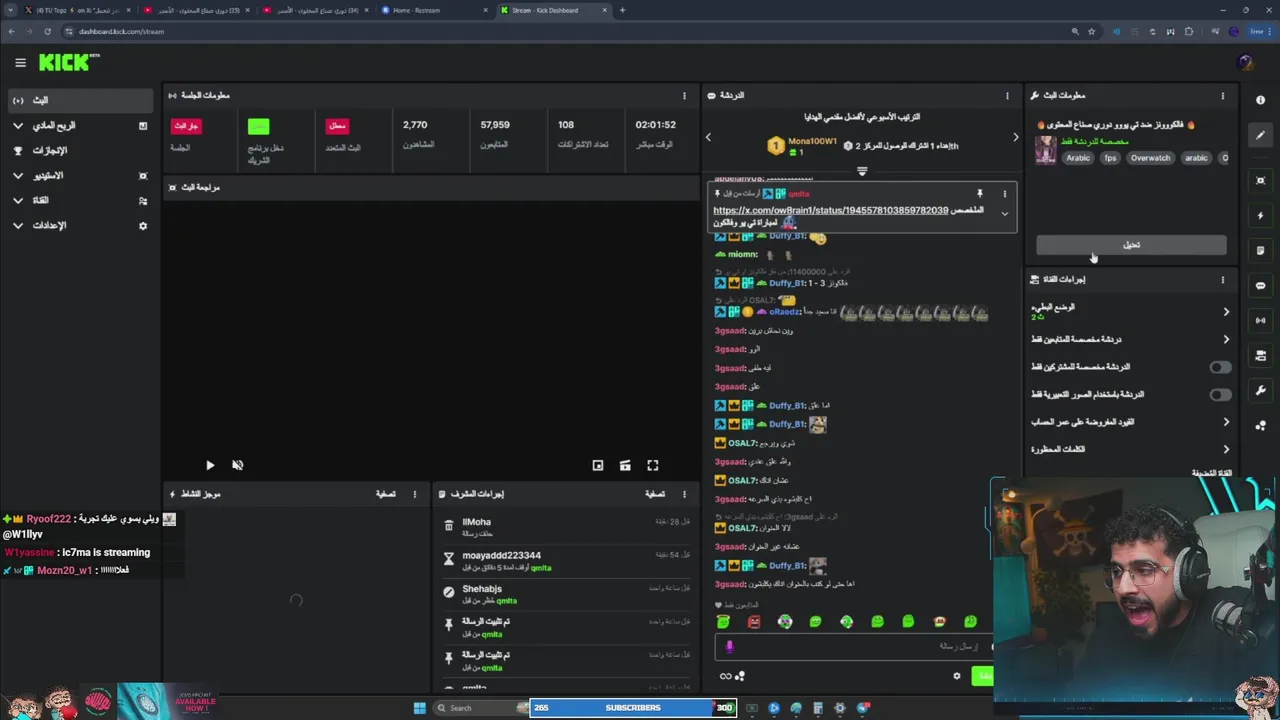Open banned words (الكلمات المحظورة) settings
The image size is (1280, 720).
[x=1131, y=449]
